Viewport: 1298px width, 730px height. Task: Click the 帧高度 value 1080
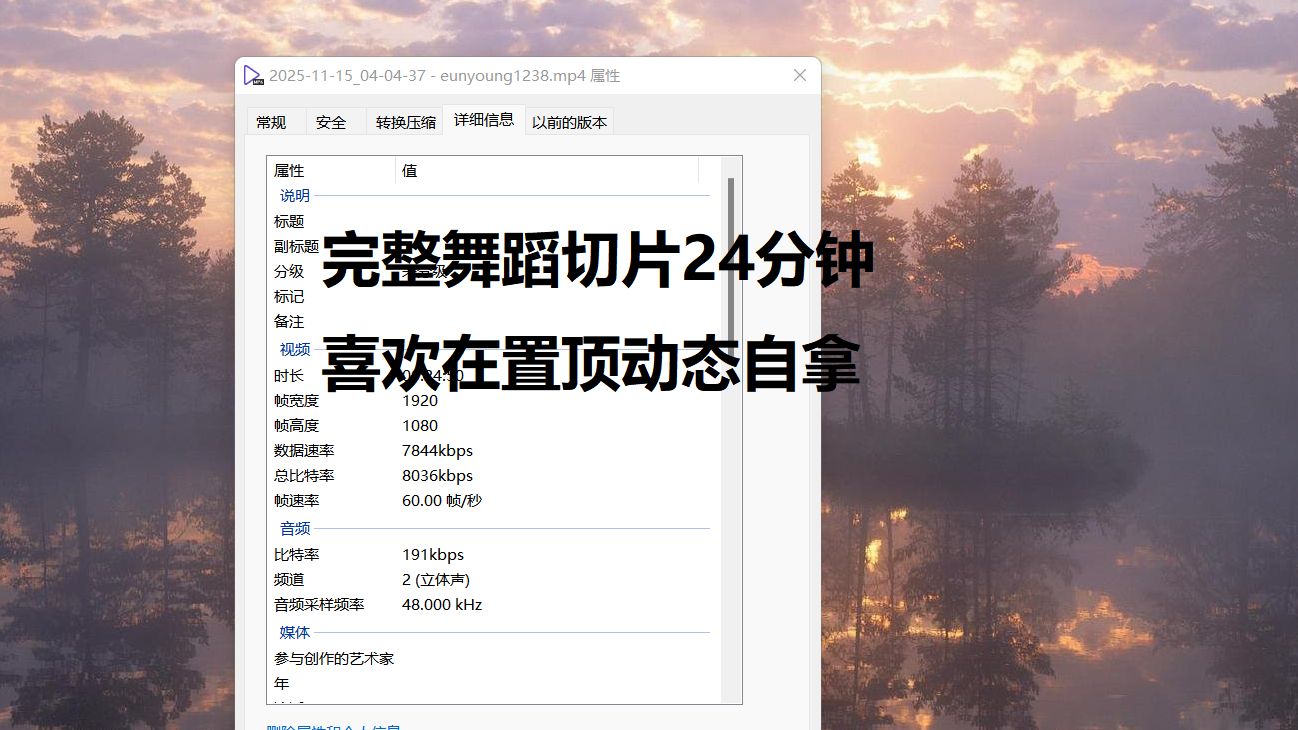point(420,426)
